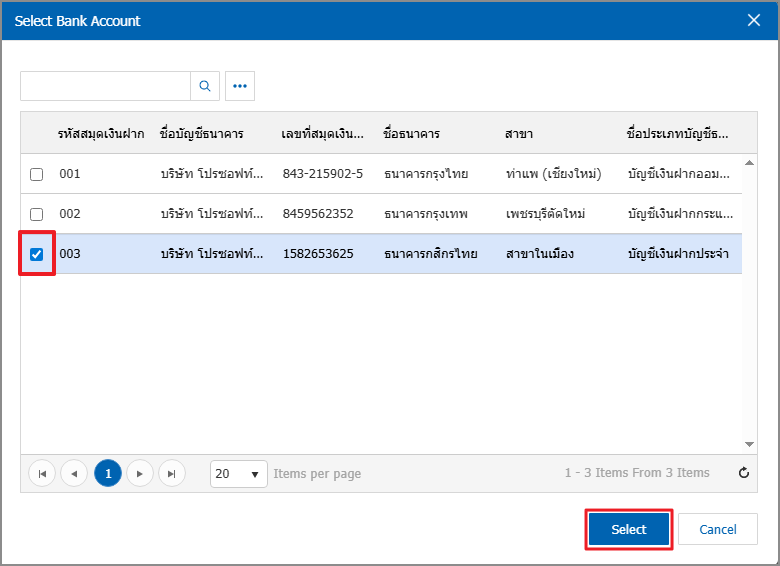Viewport: 780px width, 566px height.
Task: Jump to the last page of results
Action: click(172, 473)
